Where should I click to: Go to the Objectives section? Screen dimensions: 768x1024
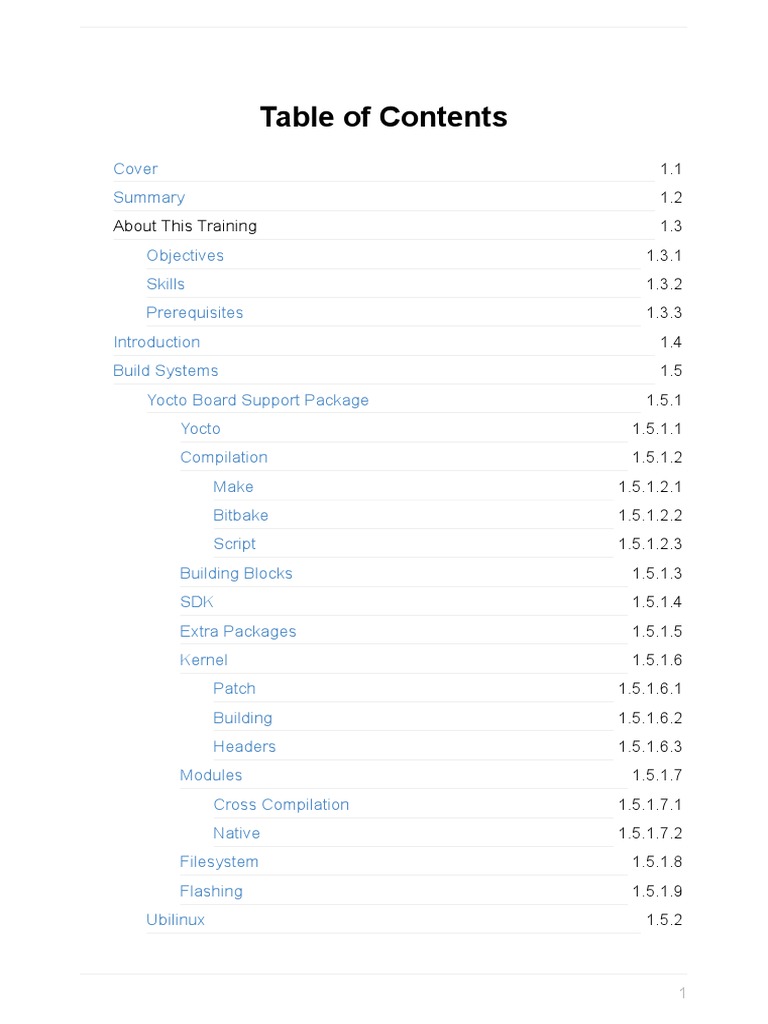tap(185, 256)
